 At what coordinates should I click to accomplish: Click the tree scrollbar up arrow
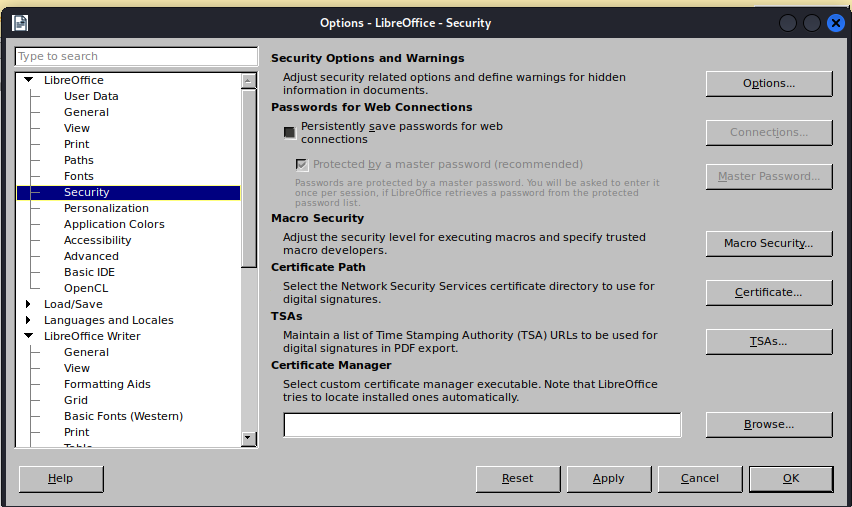coord(249,80)
